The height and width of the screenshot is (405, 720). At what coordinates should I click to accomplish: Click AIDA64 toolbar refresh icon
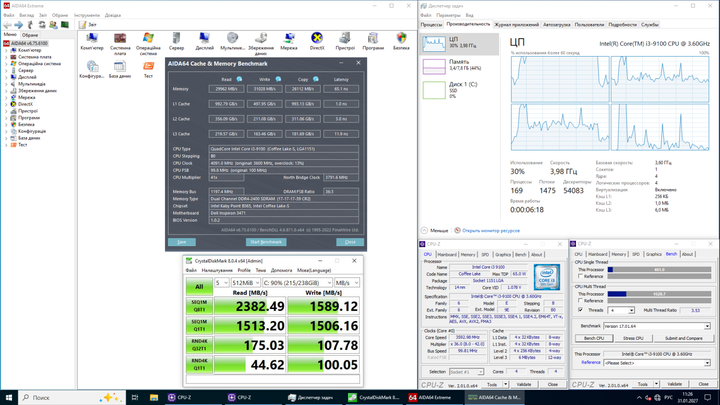pyautogui.click(x=42, y=25)
